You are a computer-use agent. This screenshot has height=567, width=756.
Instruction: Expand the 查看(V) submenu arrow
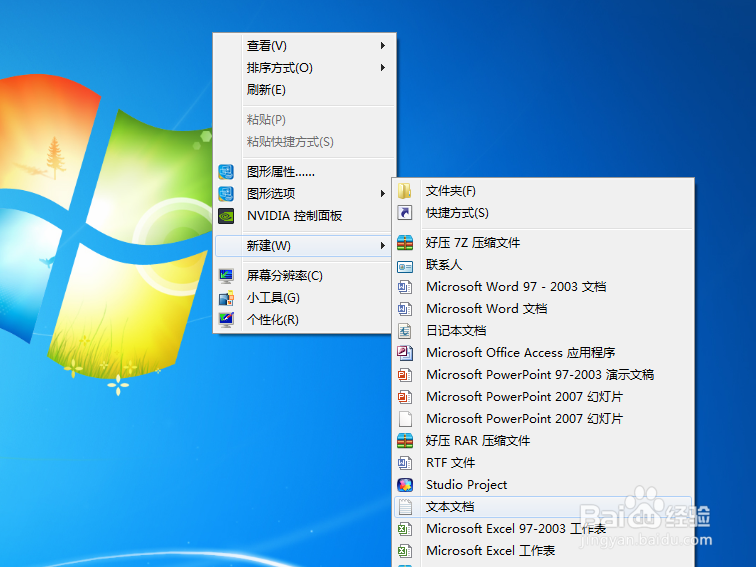click(382, 46)
